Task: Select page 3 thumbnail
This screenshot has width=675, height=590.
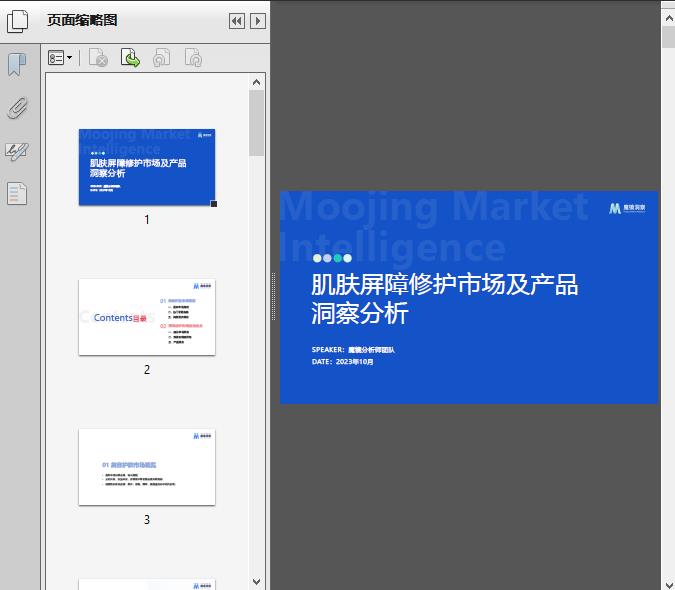Action: tap(147, 467)
